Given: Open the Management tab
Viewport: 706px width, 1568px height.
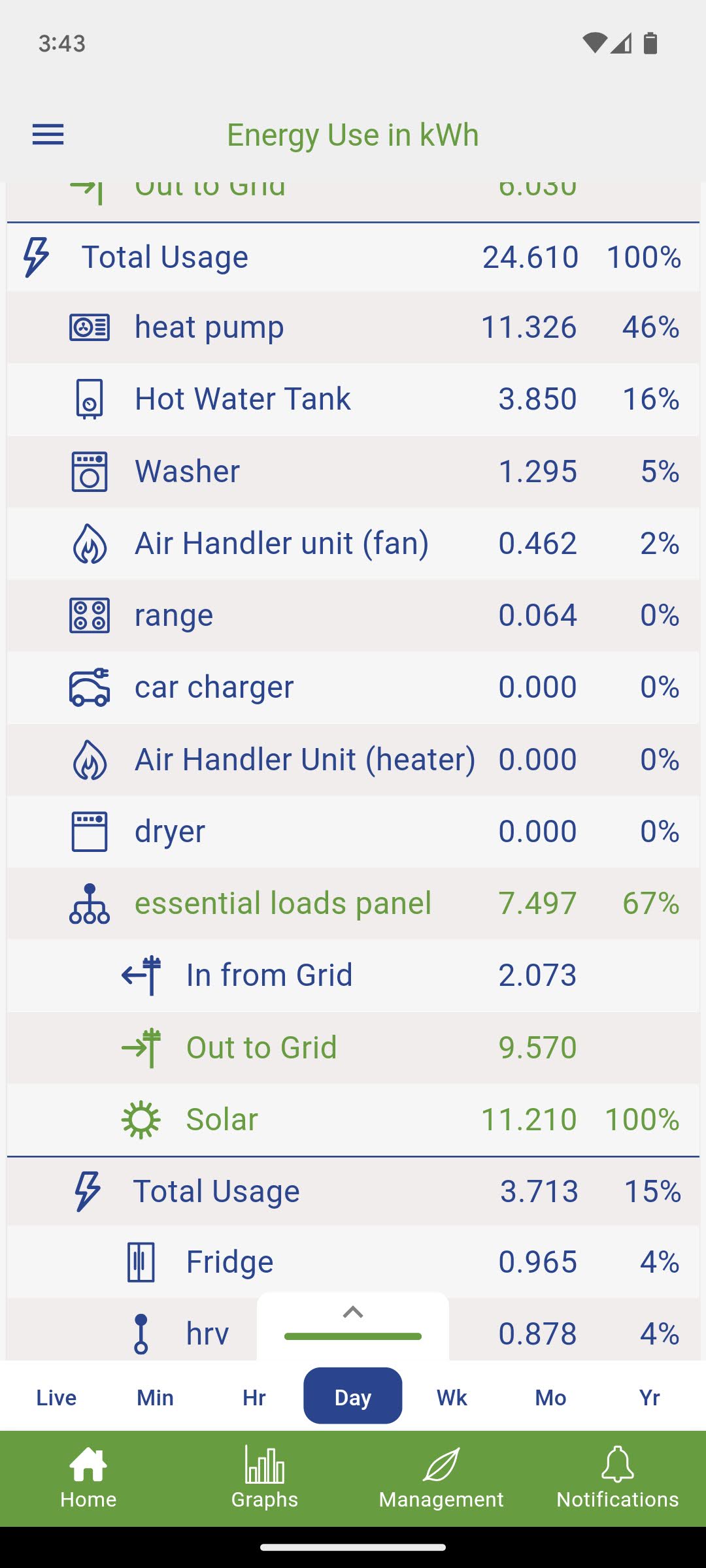Looking at the screenshot, I should (441, 1478).
